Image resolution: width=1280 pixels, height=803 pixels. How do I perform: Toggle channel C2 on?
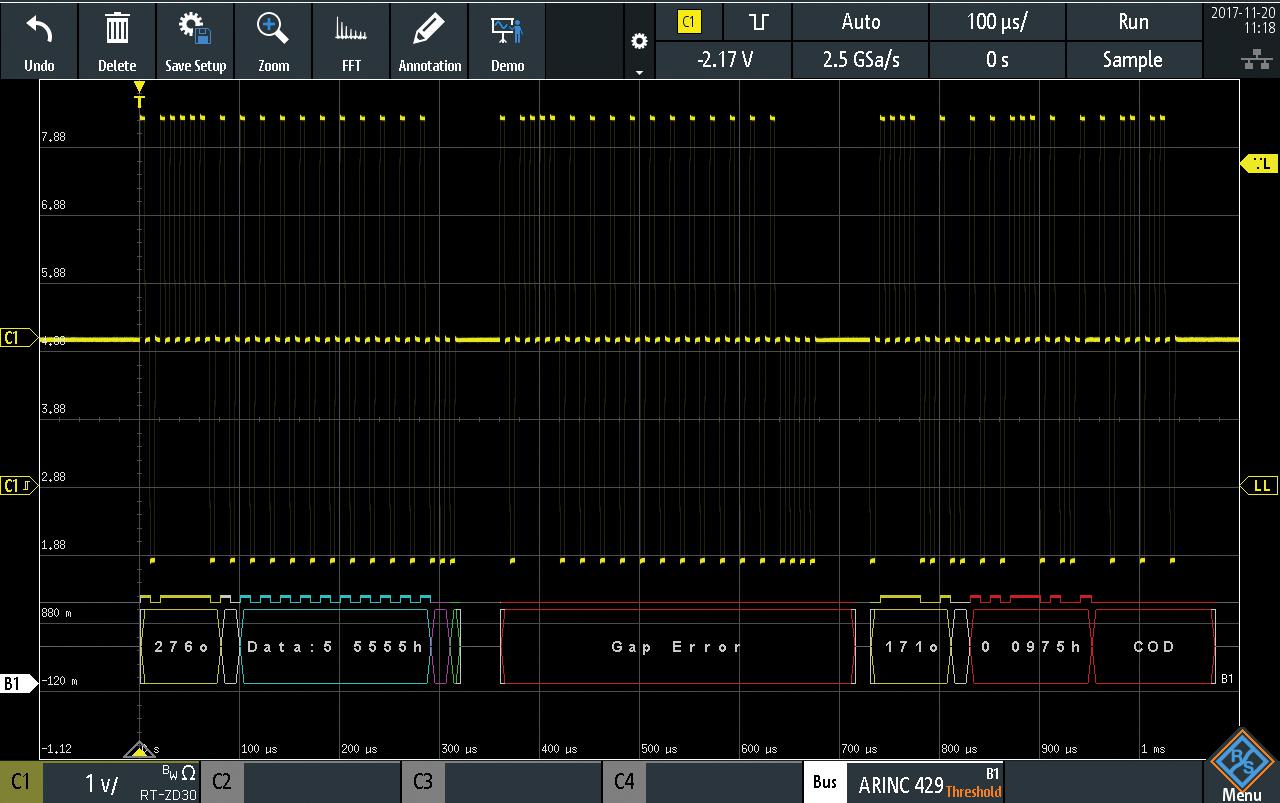(301, 782)
